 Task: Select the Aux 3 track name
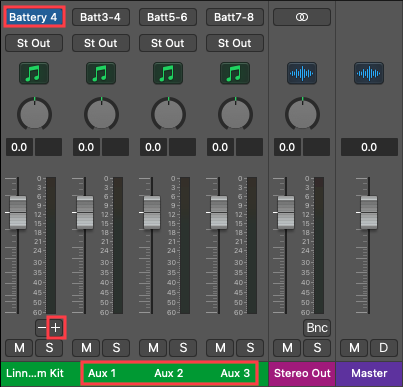[x=235, y=373]
